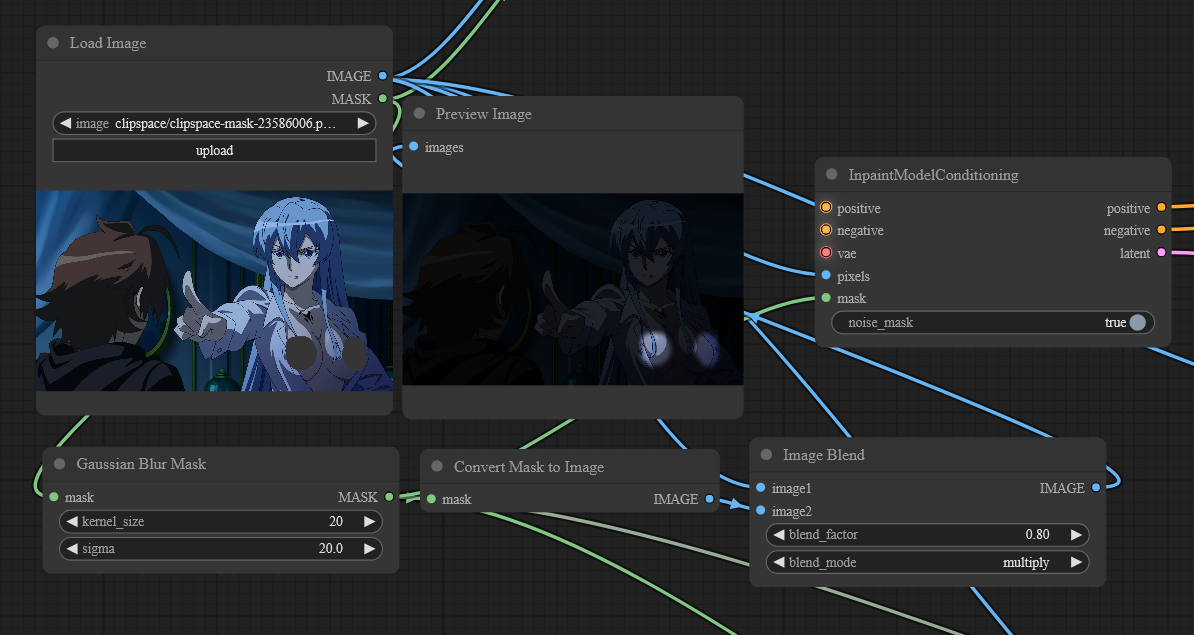This screenshot has width=1194, height=635.
Task: Click the Gaussian Blur Mask node title
Action: pyautogui.click(x=141, y=464)
